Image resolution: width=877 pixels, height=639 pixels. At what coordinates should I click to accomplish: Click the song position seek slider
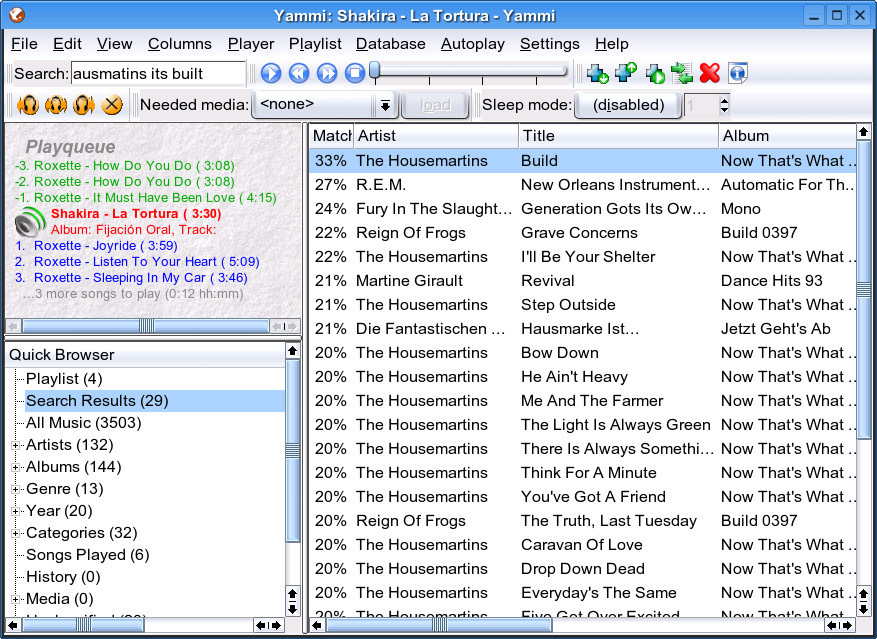pyautogui.click(x=470, y=72)
